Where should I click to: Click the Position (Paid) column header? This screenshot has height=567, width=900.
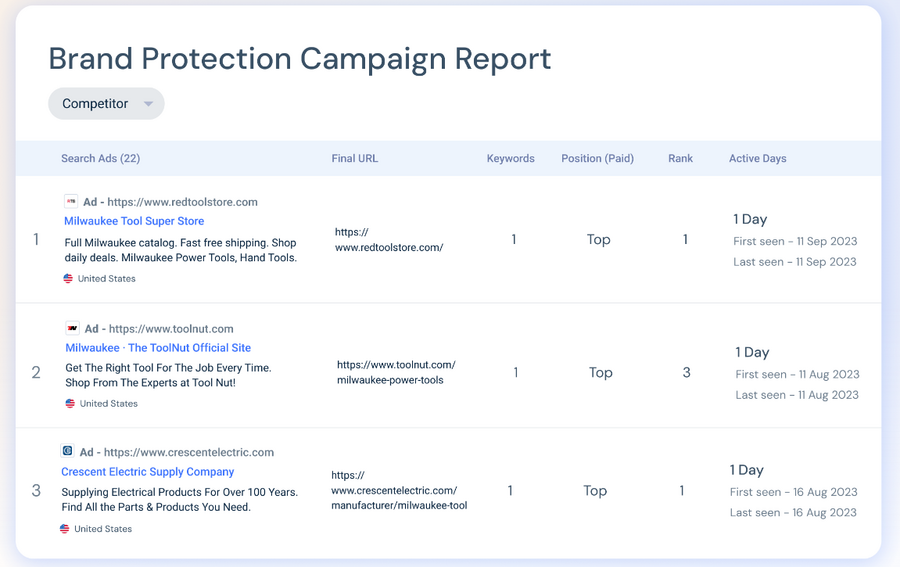click(x=598, y=158)
